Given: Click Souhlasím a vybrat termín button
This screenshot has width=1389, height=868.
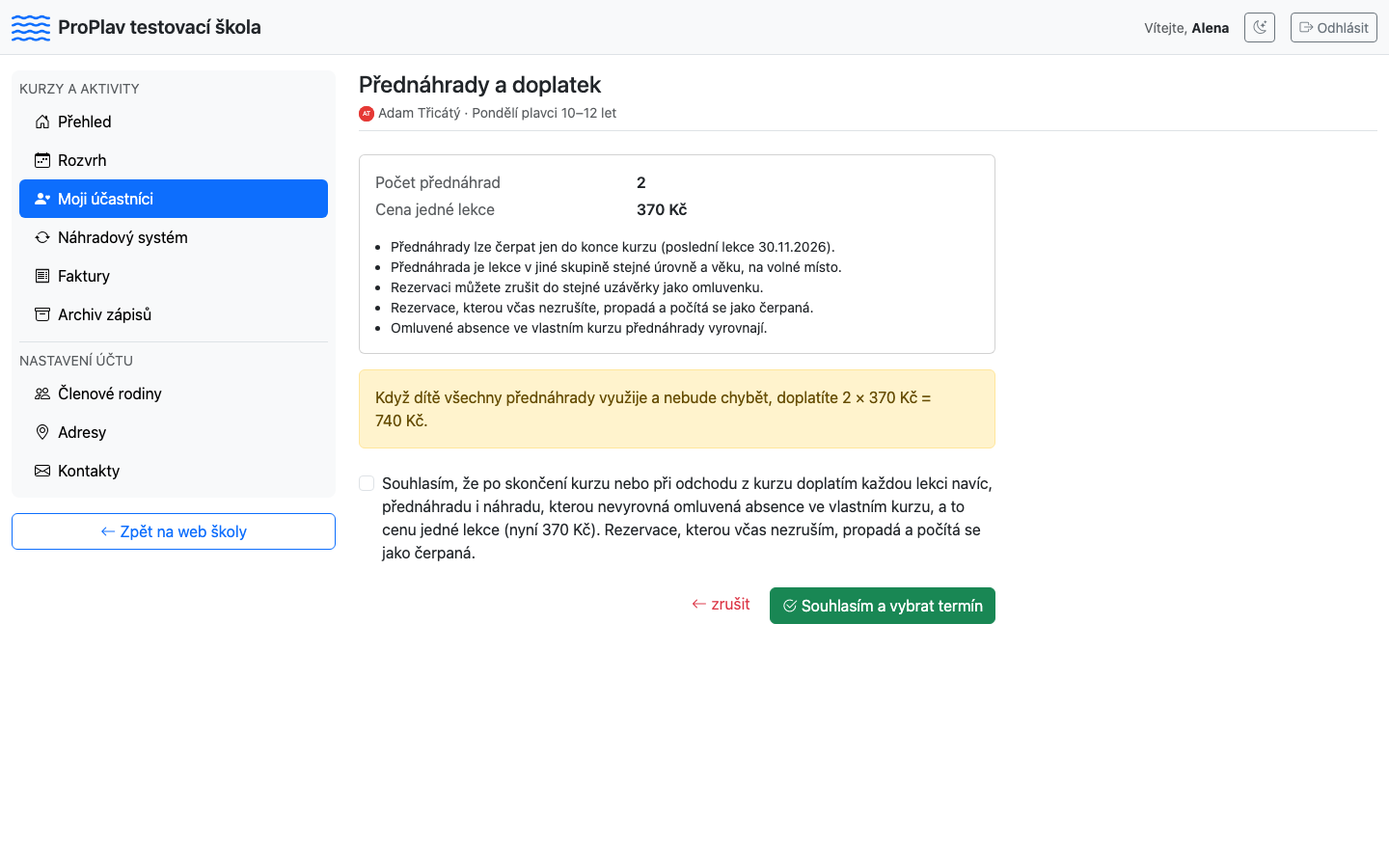Looking at the screenshot, I should pos(883,606).
